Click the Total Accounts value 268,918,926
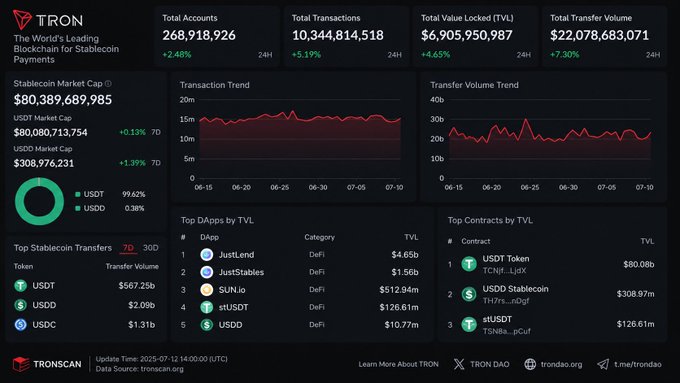The image size is (680, 383). pyautogui.click(x=199, y=35)
